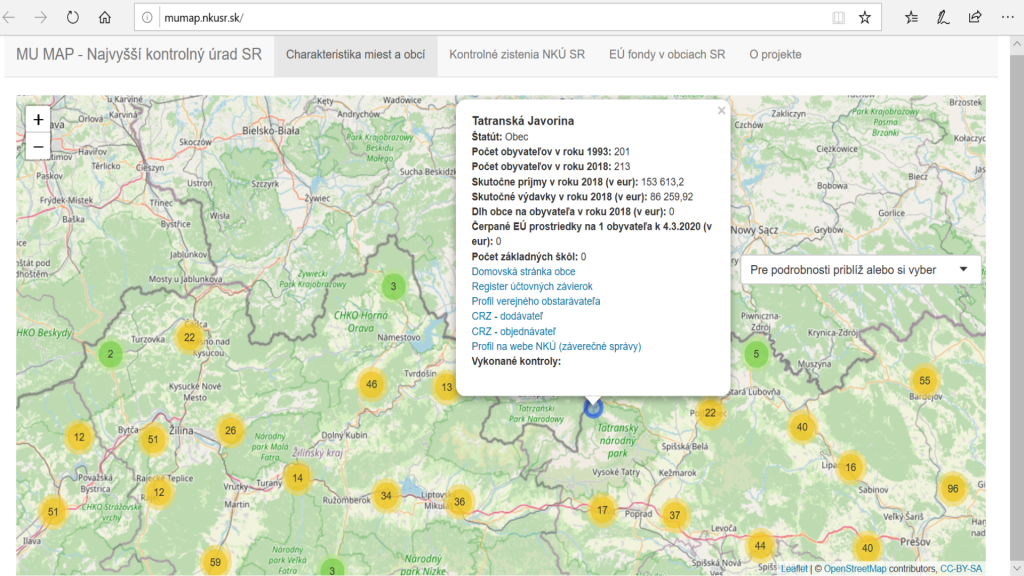
Task: Click cluster marker 40 near Prešov
Action: tap(867, 549)
